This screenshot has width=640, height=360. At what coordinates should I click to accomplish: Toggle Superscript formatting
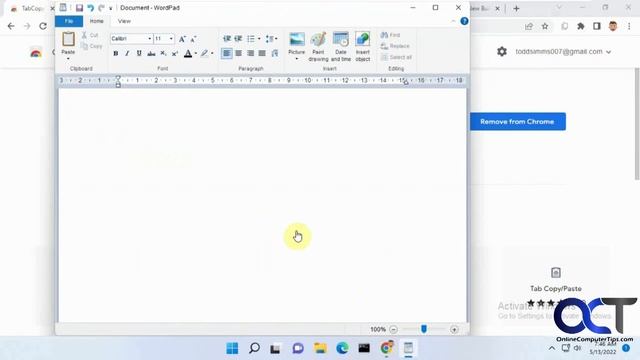(175, 53)
